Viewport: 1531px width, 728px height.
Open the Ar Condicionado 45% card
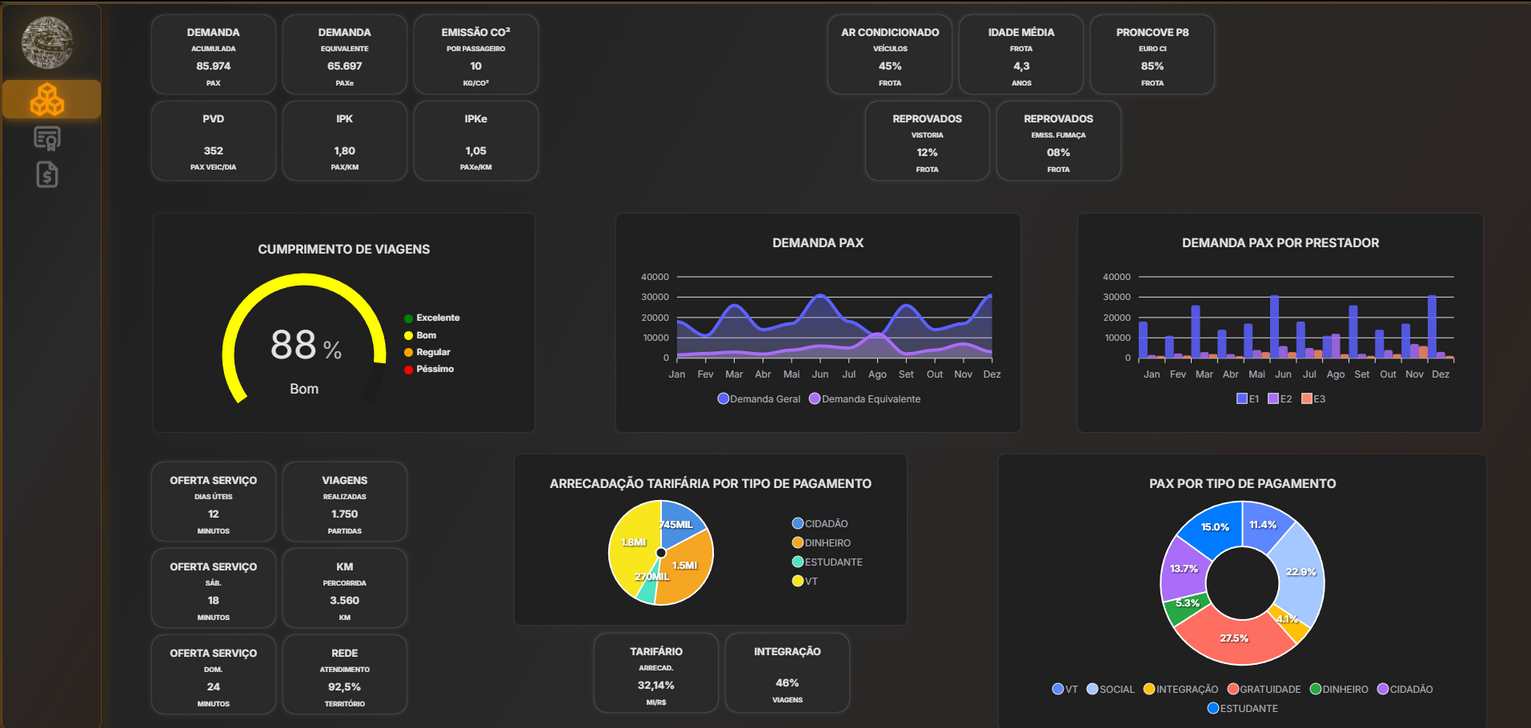tap(890, 55)
